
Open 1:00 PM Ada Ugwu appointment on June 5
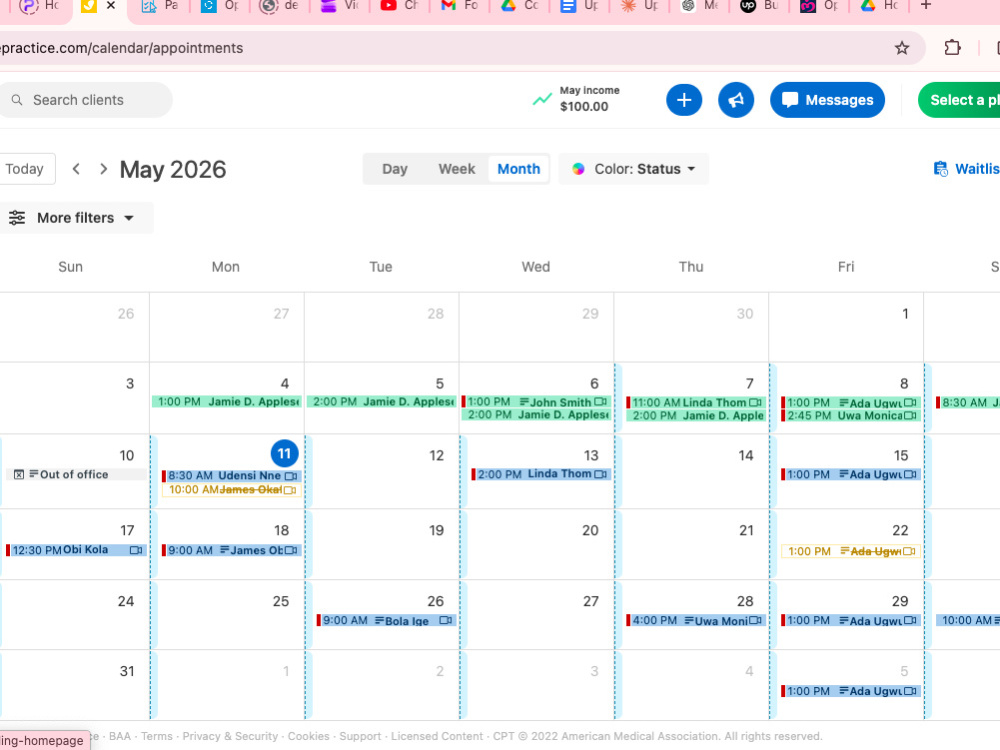click(851, 691)
